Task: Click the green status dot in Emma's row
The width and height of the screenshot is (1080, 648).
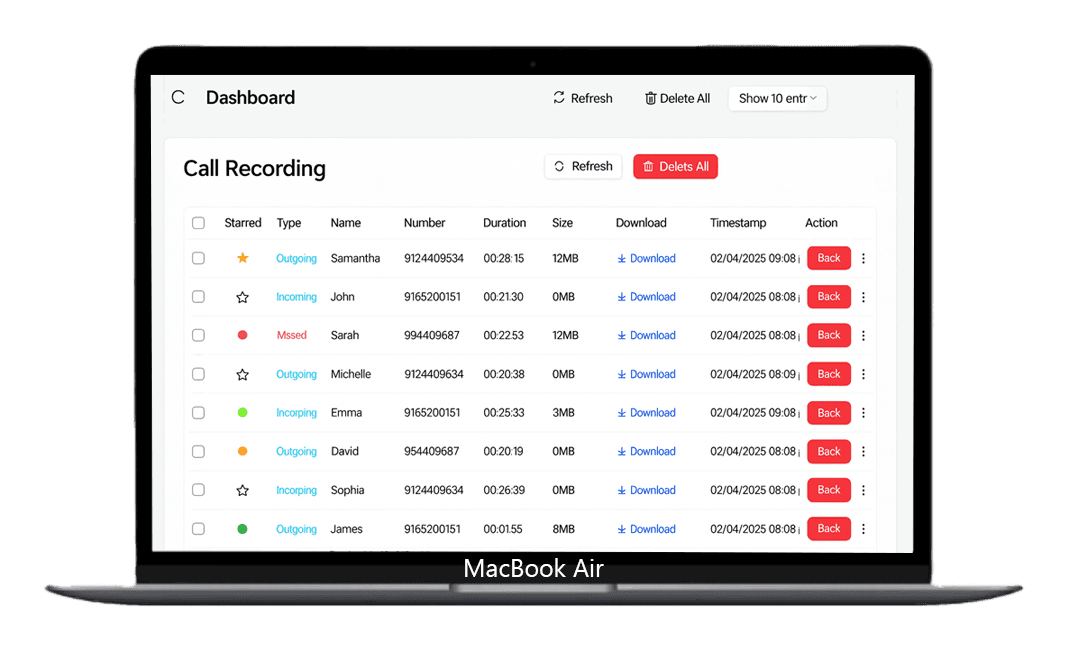Action: 242,412
